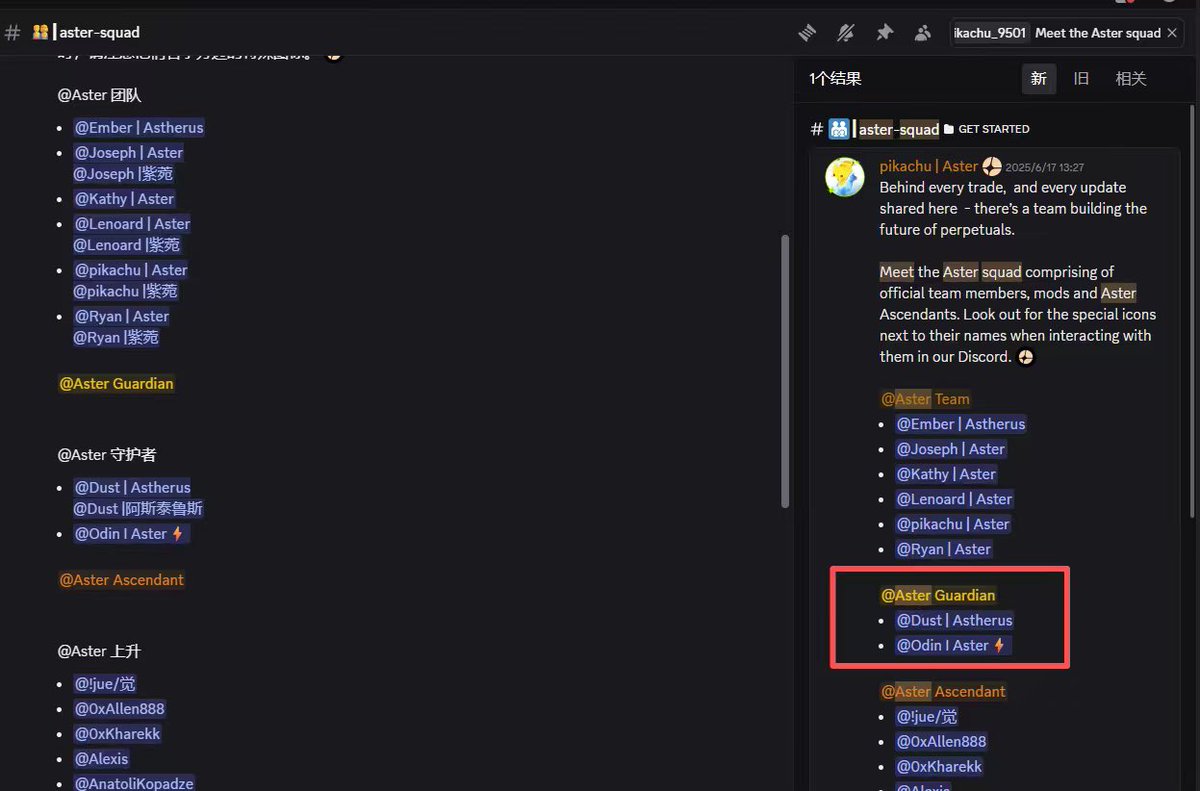Open pikachu's avatar in the search result
This screenshot has height=791, width=1200.
(844, 177)
